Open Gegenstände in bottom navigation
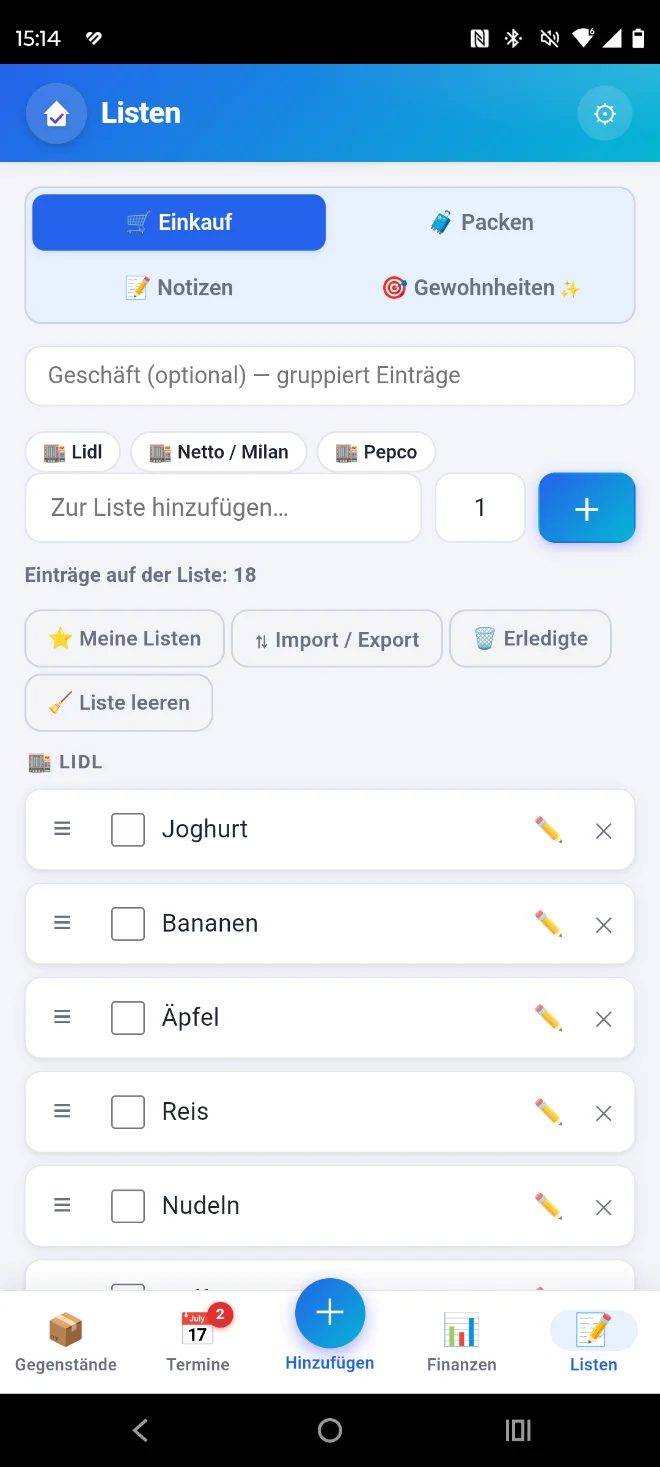 (66, 1342)
